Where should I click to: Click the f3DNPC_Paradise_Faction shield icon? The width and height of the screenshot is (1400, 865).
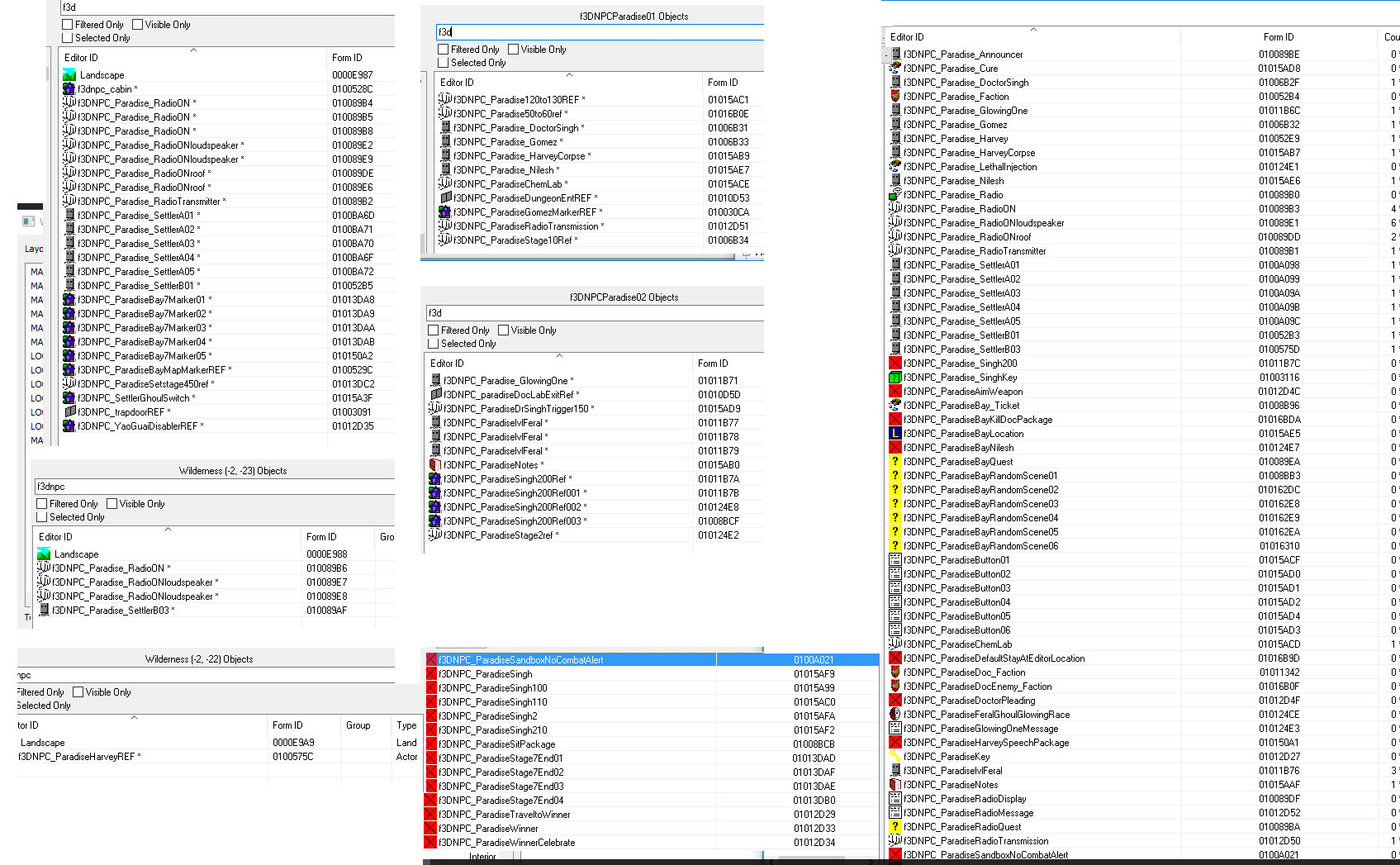(x=895, y=97)
